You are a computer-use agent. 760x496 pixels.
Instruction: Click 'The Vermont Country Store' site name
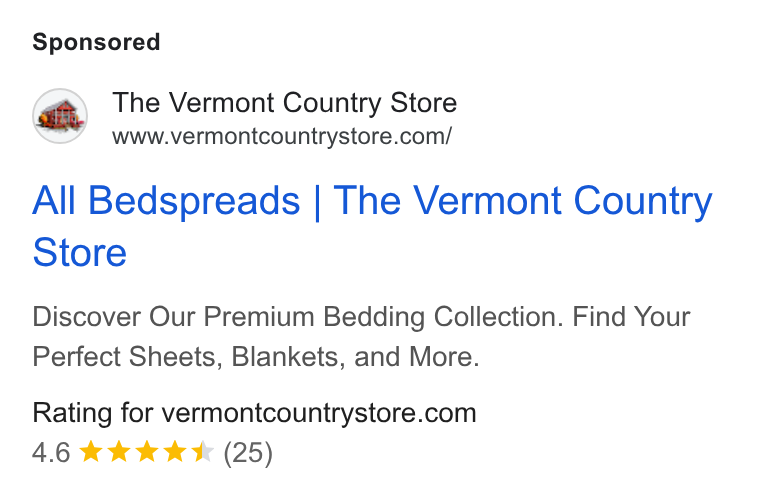[x=285, y=103]
